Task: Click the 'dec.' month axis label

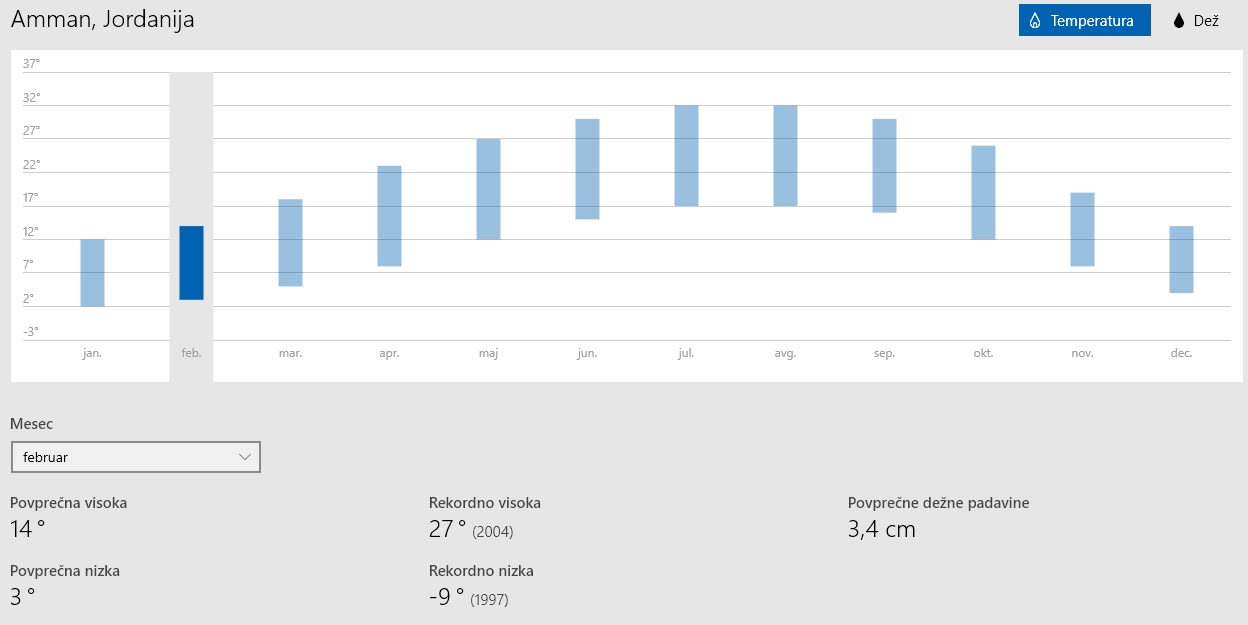Action: click(x=1181, y=353)
